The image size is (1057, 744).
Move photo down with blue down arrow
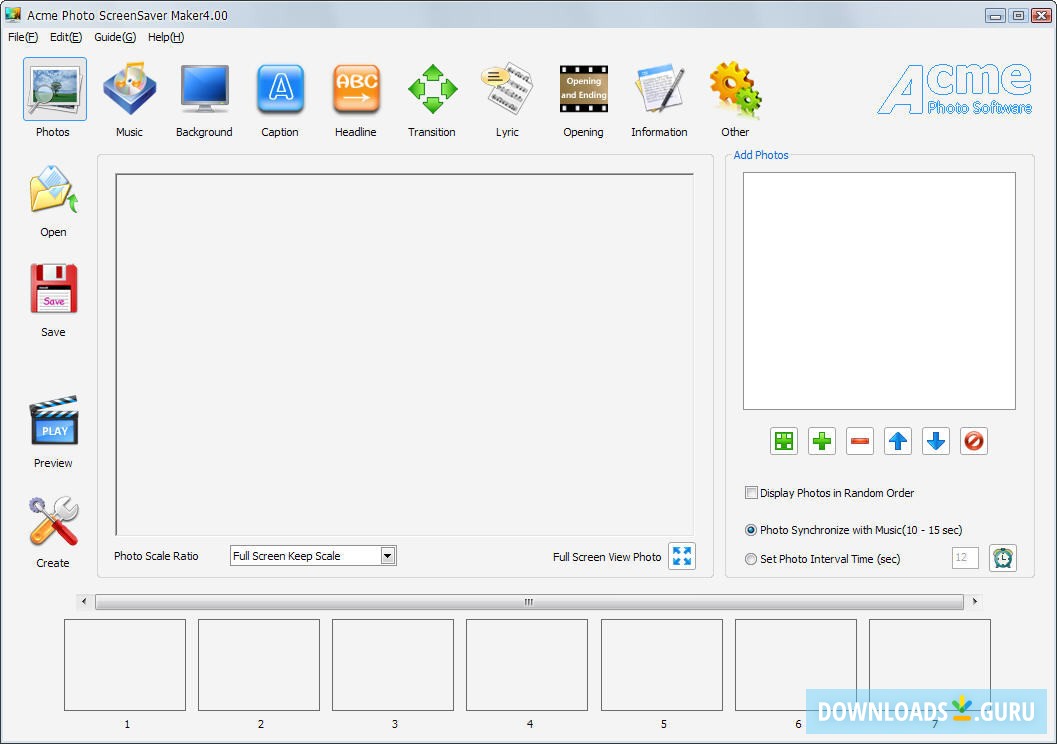tap(936, 441)
